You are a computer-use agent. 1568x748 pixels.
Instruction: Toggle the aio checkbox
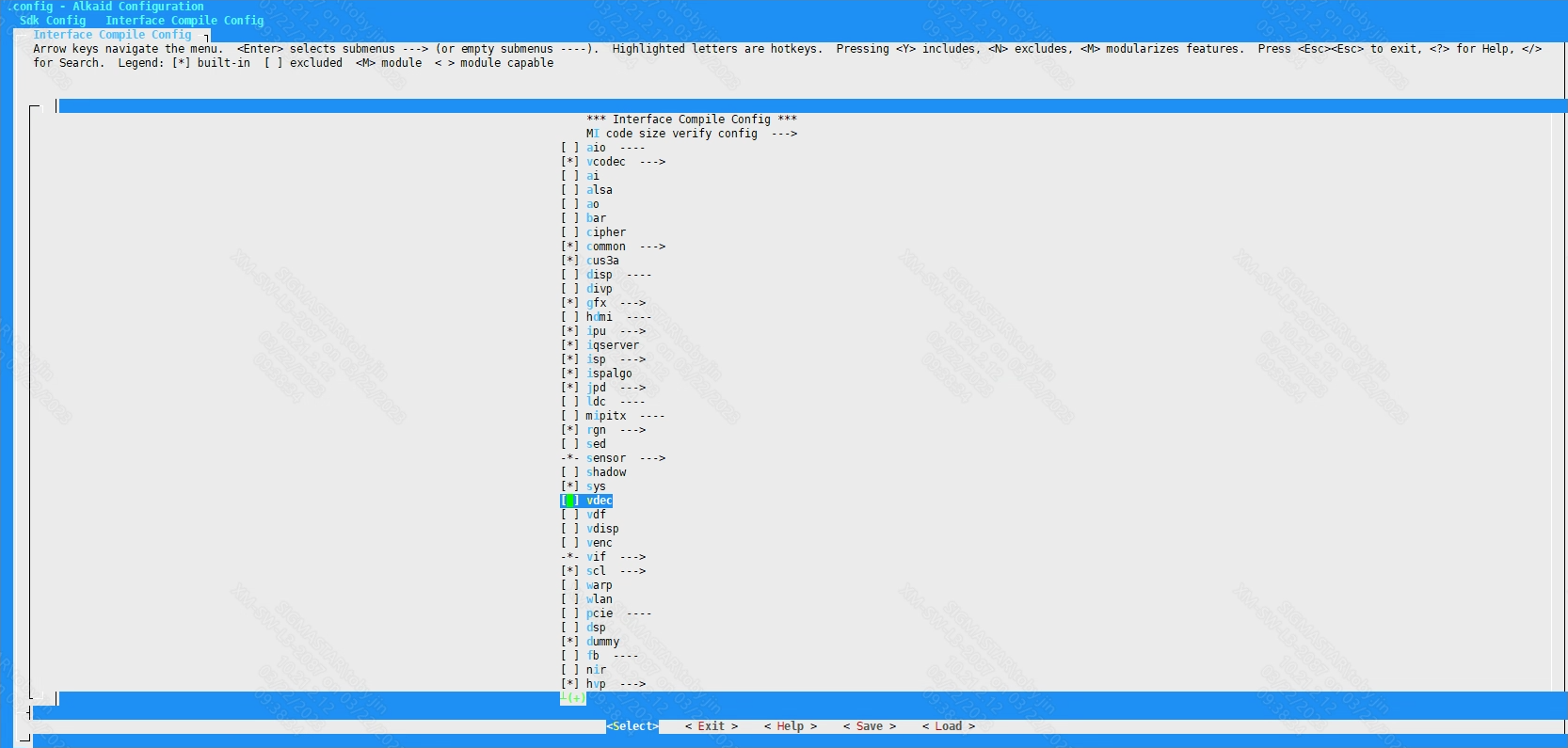pyautogui.click(x=569, y=148)
